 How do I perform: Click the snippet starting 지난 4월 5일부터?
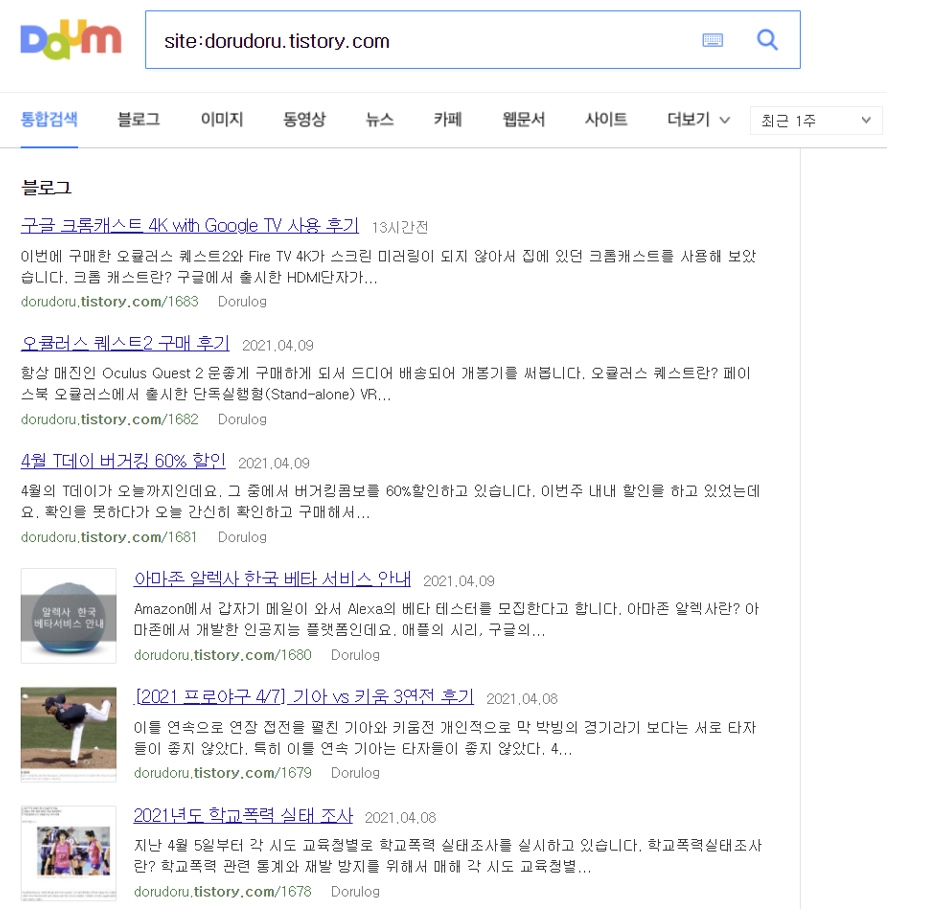pos(448,856)
